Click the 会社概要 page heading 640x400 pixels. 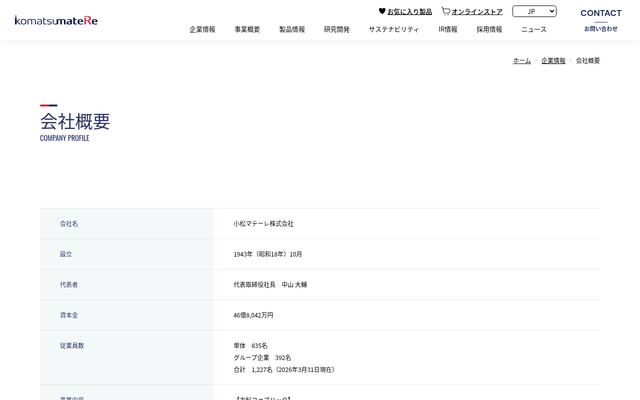tap(75, 121)
